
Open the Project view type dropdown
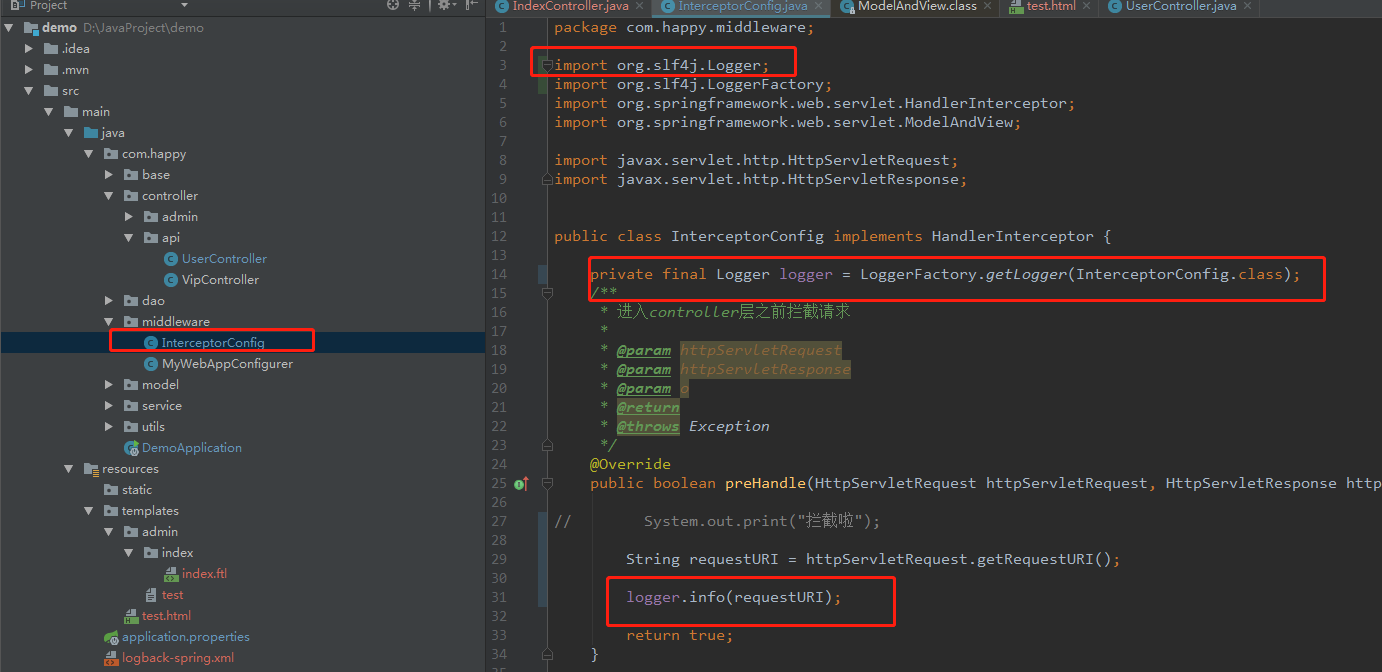click(184, 5)
